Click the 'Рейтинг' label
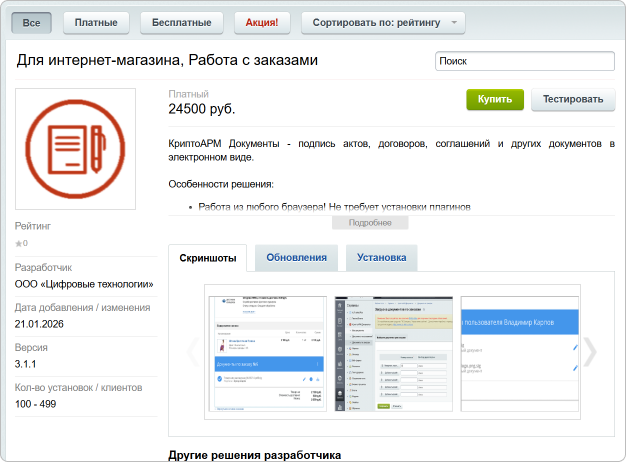This screenshot has width=626, height=462. coord(33,226)
